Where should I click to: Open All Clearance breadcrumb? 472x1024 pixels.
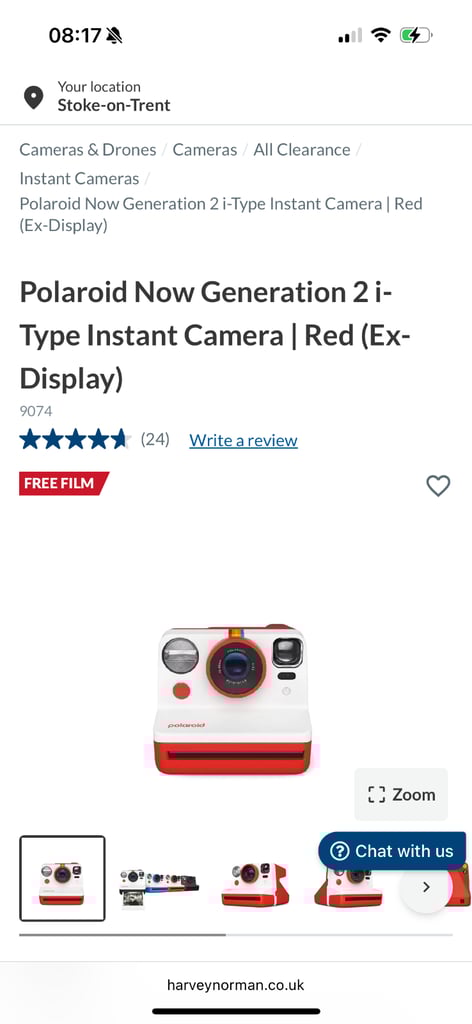coord(302,150)
